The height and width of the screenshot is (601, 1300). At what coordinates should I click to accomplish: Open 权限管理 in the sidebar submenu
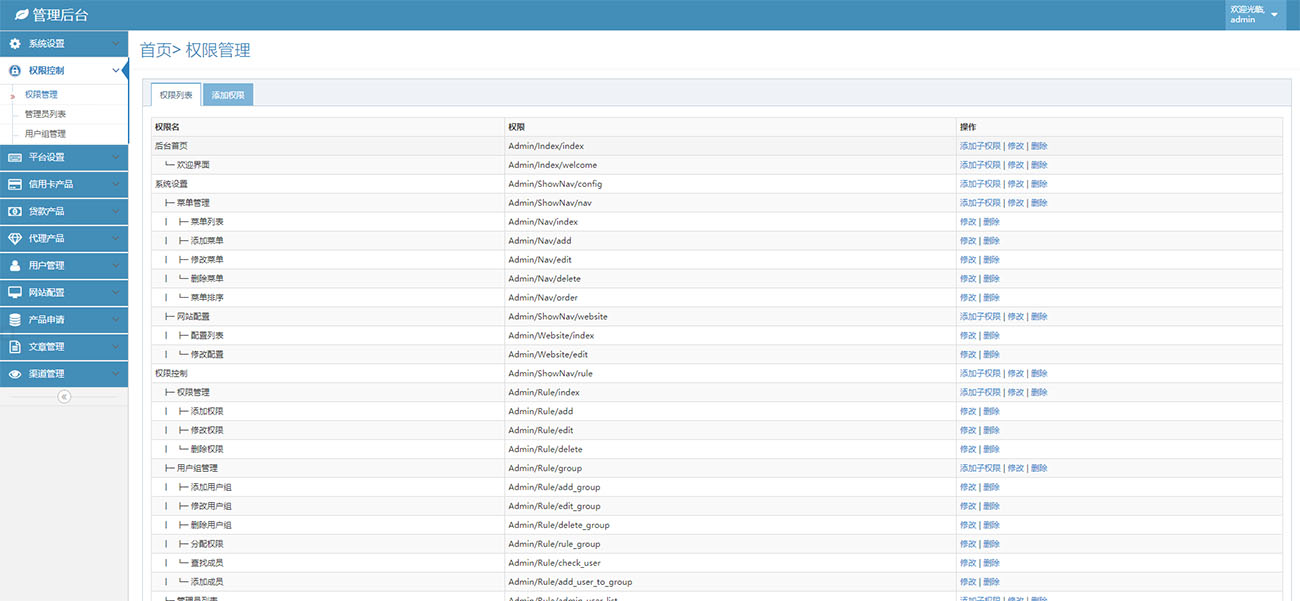tap(41, 95)
